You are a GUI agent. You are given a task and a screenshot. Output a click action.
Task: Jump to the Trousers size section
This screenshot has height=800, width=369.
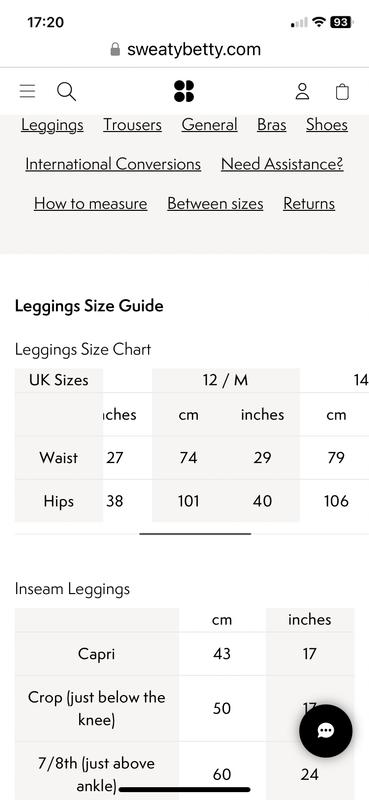[133, 125]
